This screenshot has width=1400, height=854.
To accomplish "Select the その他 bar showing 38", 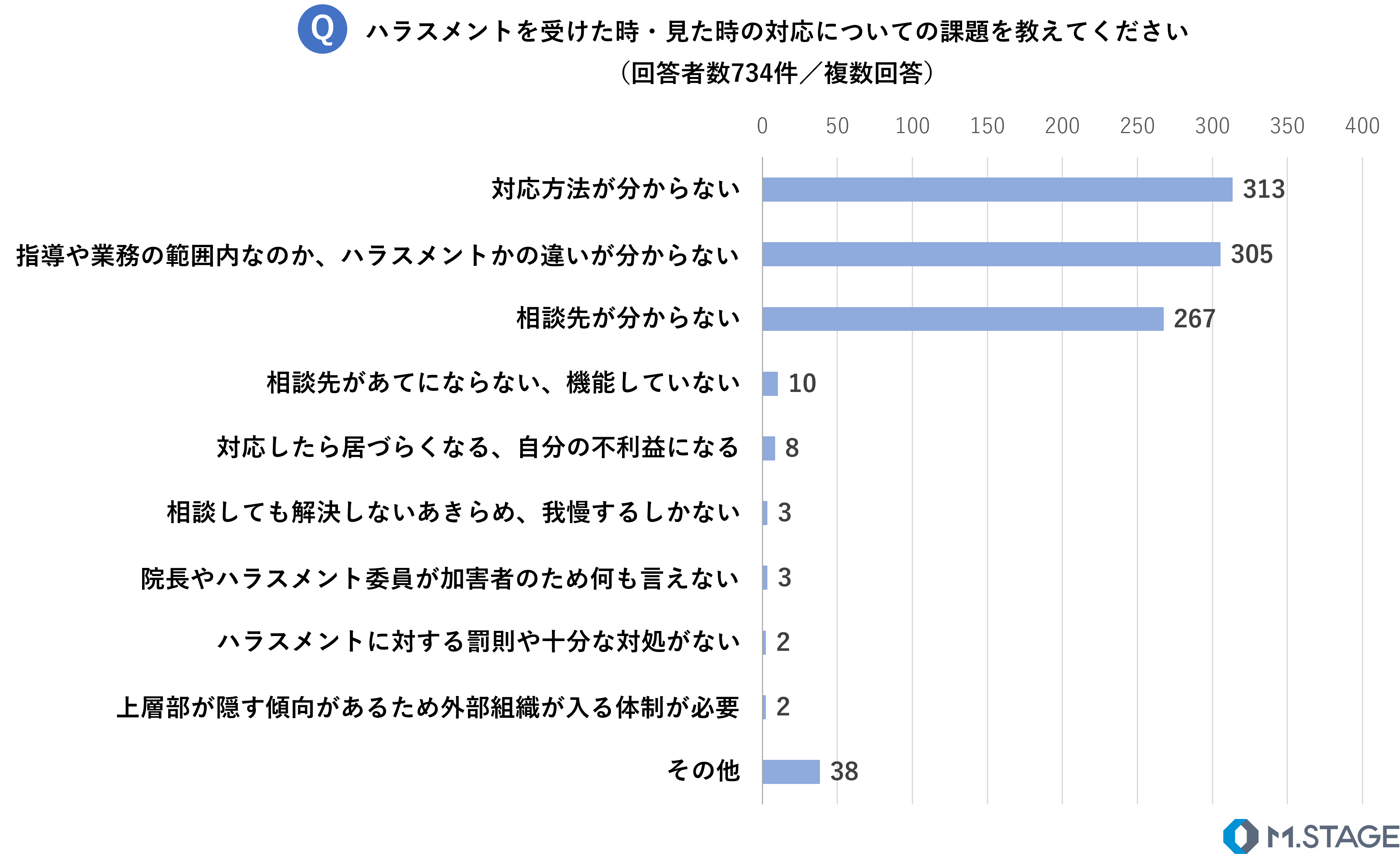I will point(791,771).
